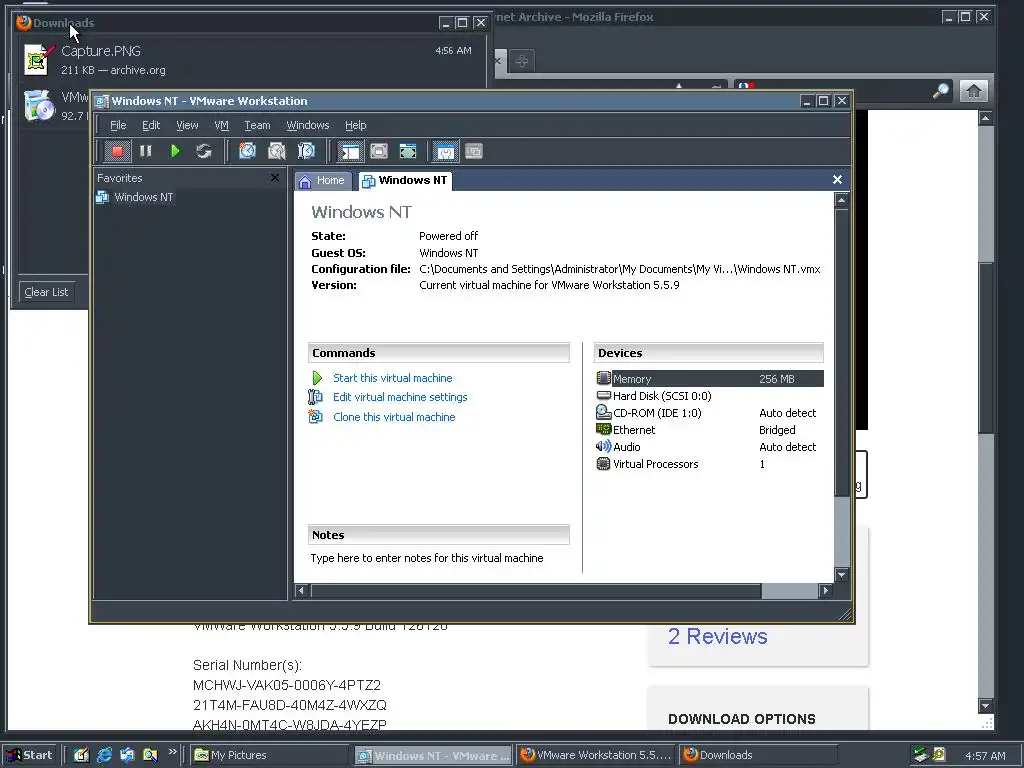Switch to the Home tab
This screenshot has width=1024, height=768.
pos(323,181)
